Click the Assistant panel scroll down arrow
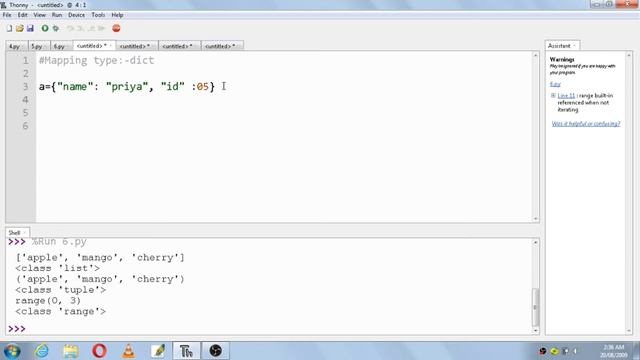The width and height of the screenshot is (640, 360). click(x=629, y=331)
